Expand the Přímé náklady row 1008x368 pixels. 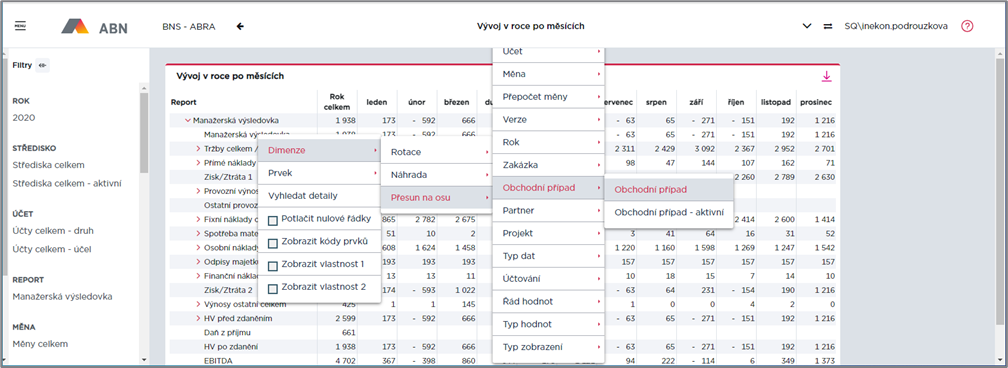199,163
